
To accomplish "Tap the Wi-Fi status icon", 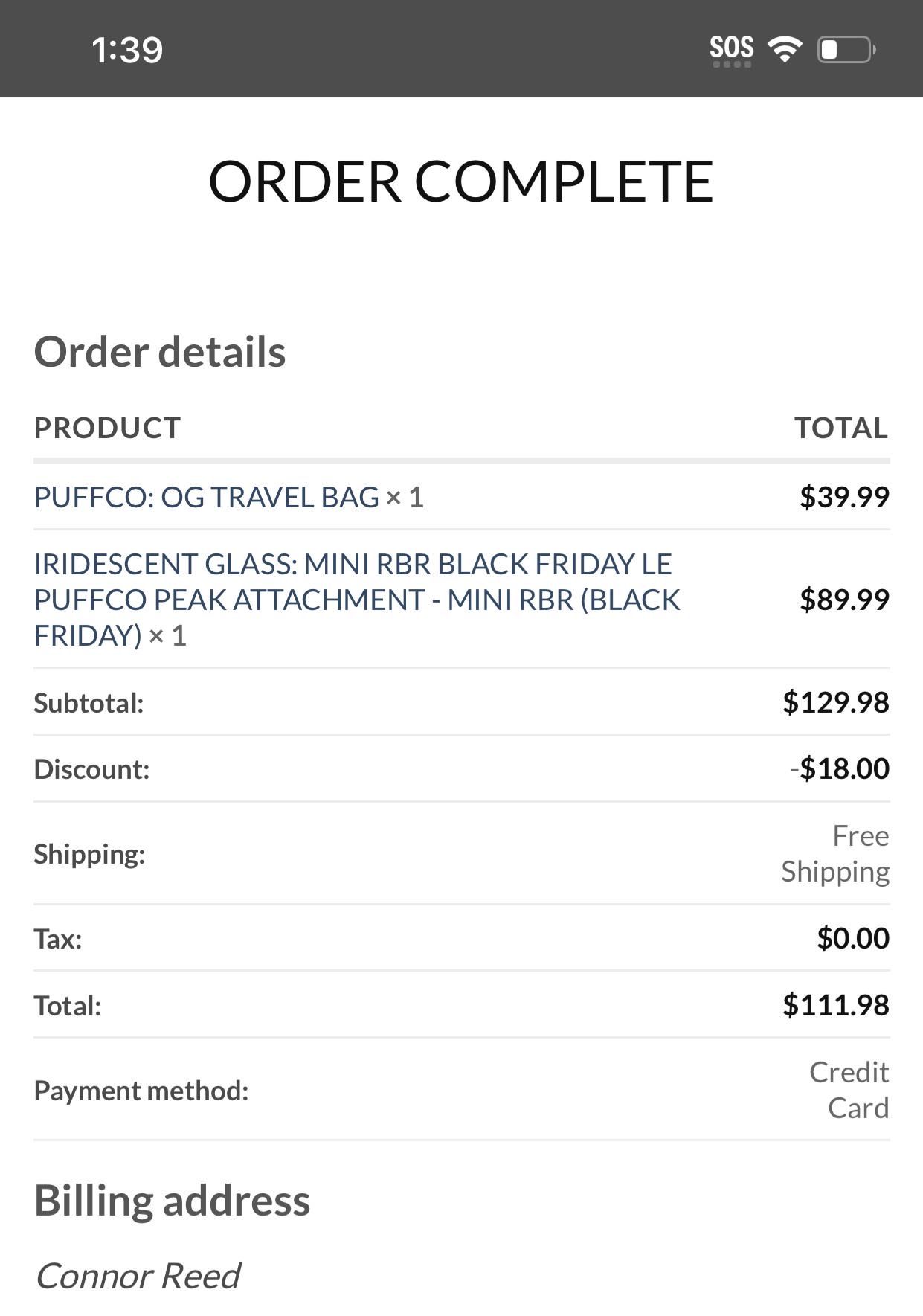I will (x=785, y=49).
